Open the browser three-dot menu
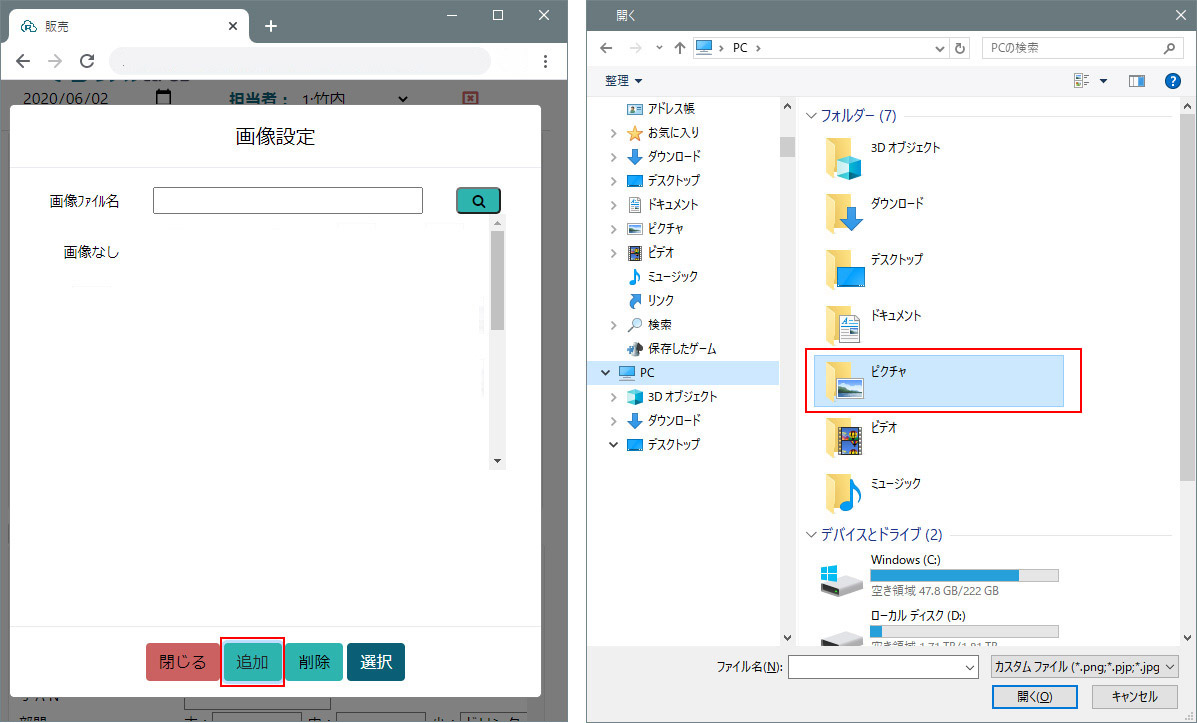This screenshot has height=723, width=1197. pyautogui.click(x=545, y=61)
